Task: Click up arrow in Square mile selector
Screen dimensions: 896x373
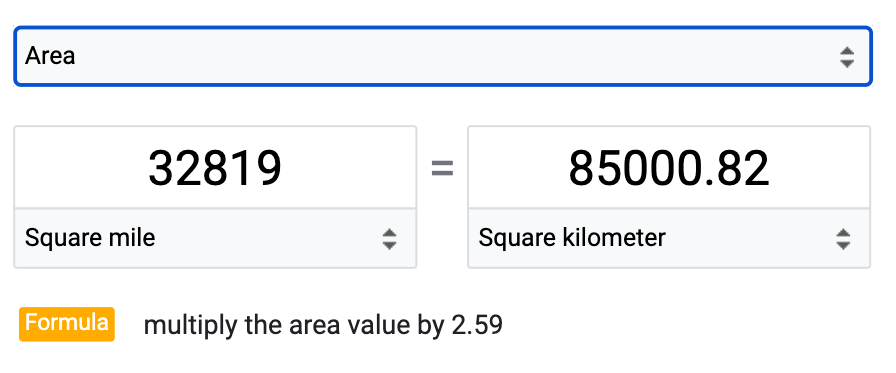Action: 389,233
